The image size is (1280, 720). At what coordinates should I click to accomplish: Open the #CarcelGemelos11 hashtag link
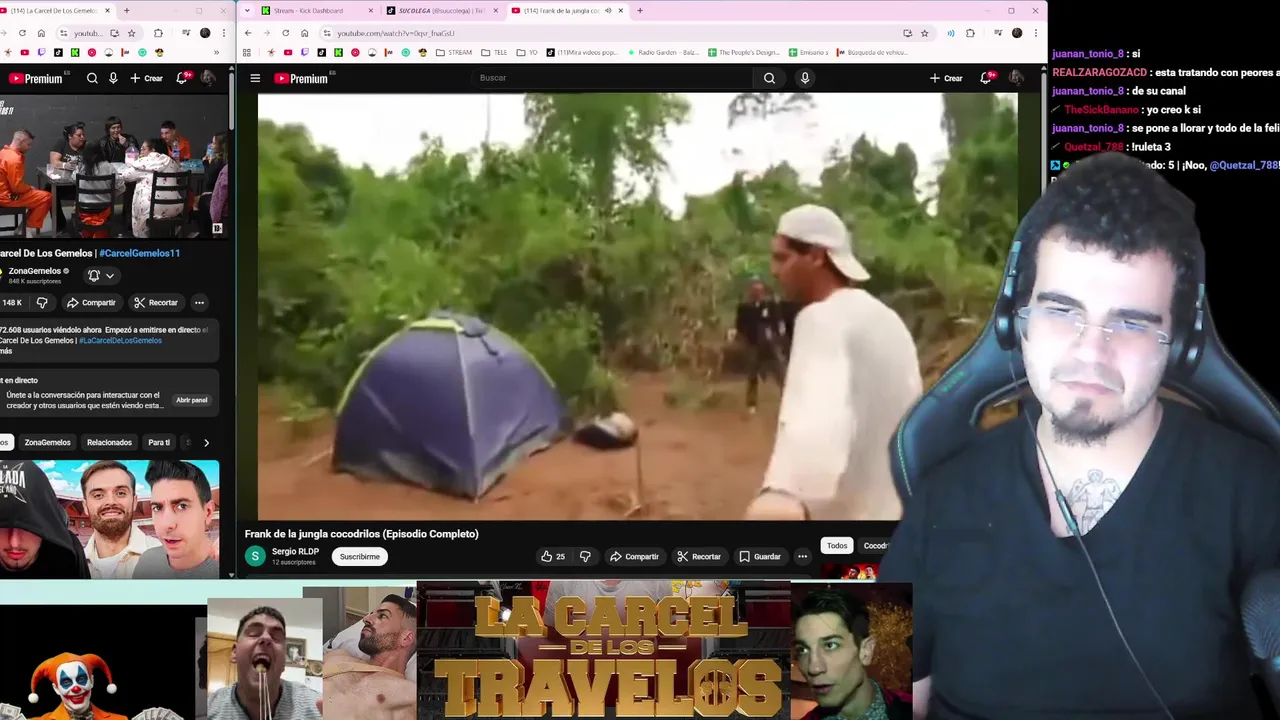pos(139,253)
